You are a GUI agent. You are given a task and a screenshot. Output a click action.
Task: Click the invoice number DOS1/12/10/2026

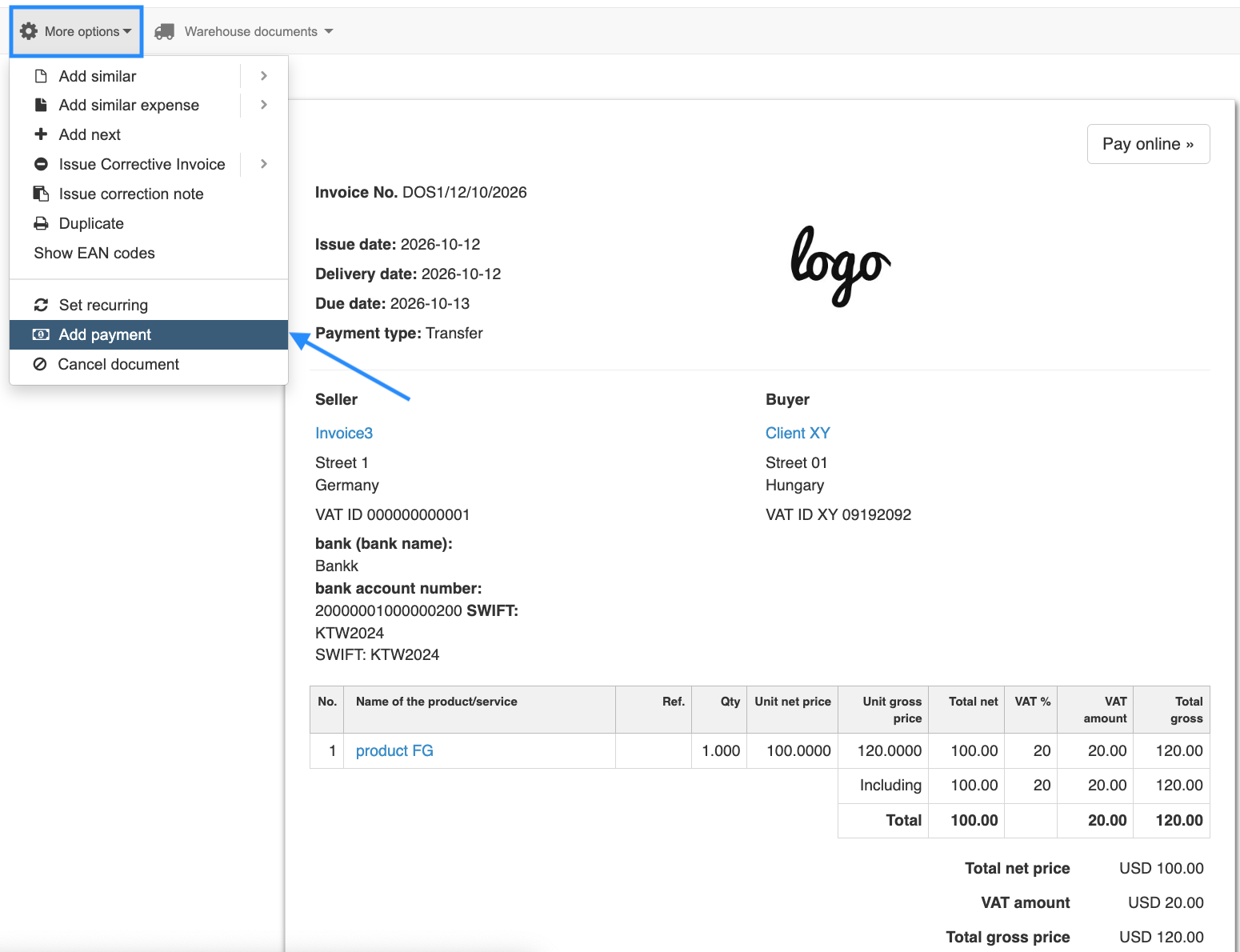click(464, 192)
